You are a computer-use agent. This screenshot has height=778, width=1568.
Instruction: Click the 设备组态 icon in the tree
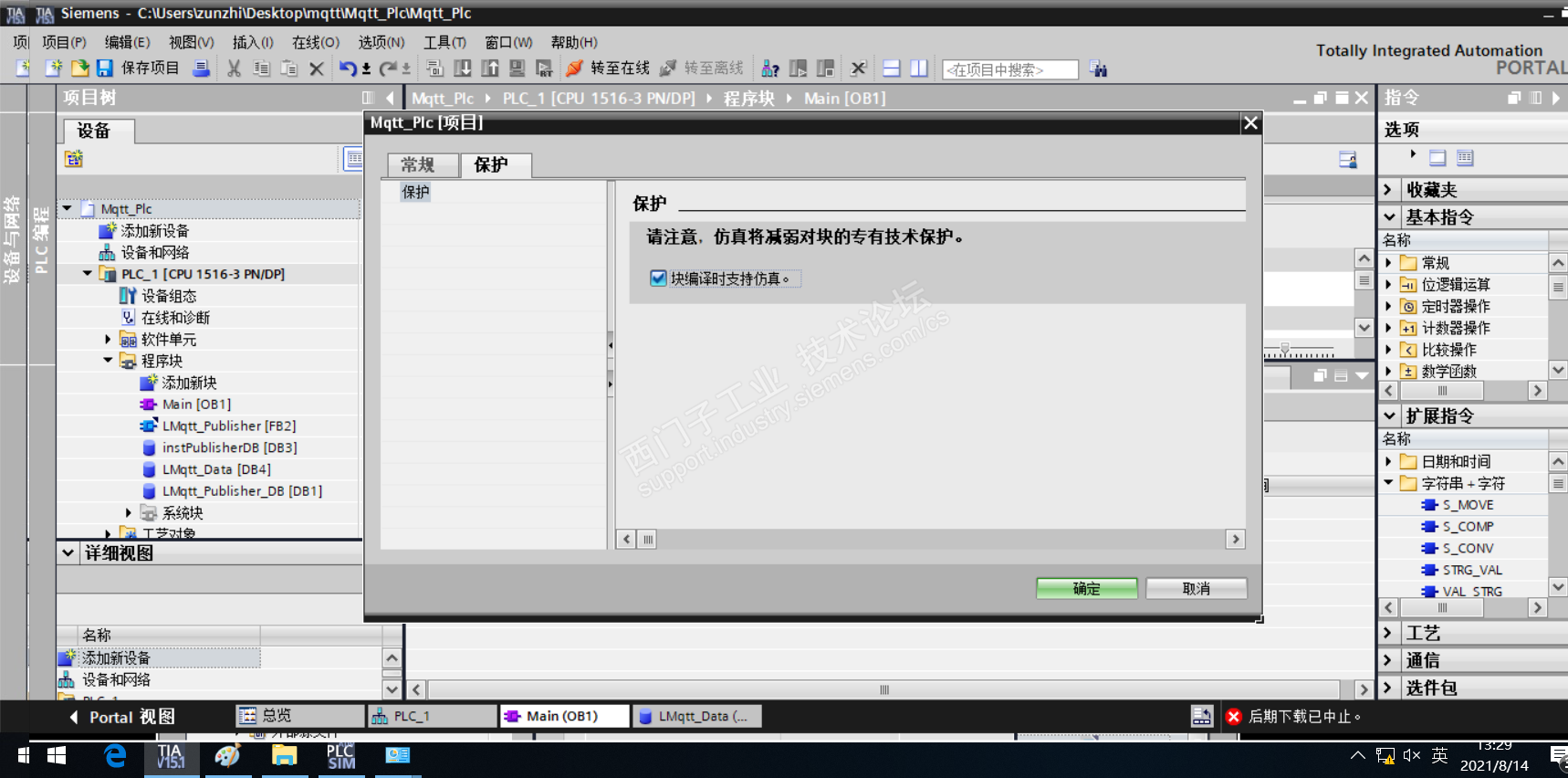tap(128, 296)
